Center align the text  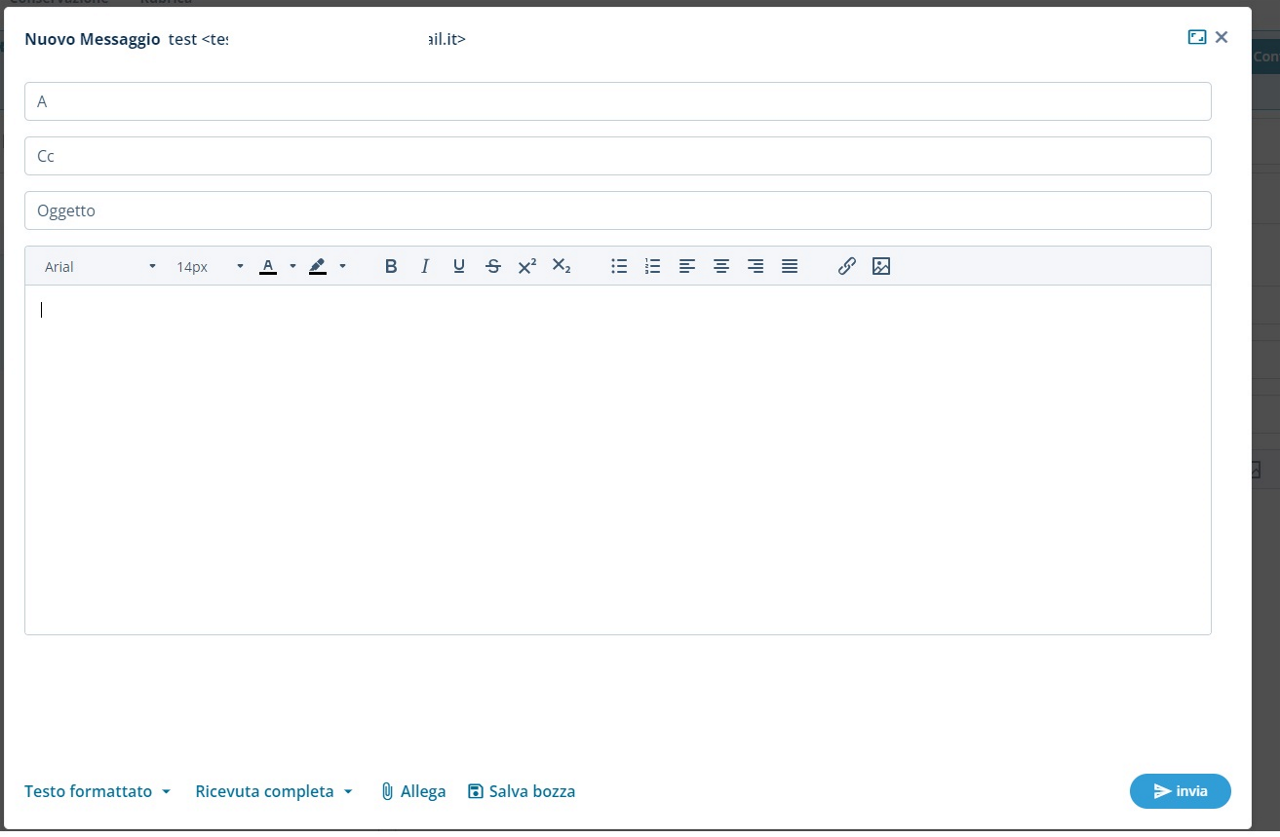[721, 266]
